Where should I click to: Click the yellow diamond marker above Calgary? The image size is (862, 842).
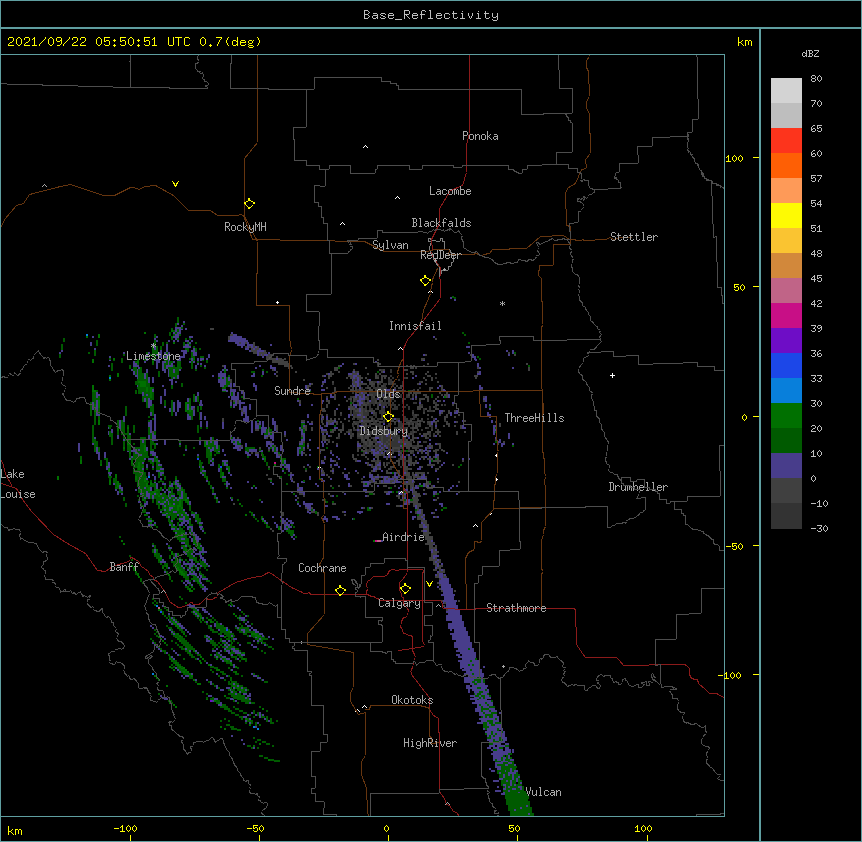tap(405, 589)
